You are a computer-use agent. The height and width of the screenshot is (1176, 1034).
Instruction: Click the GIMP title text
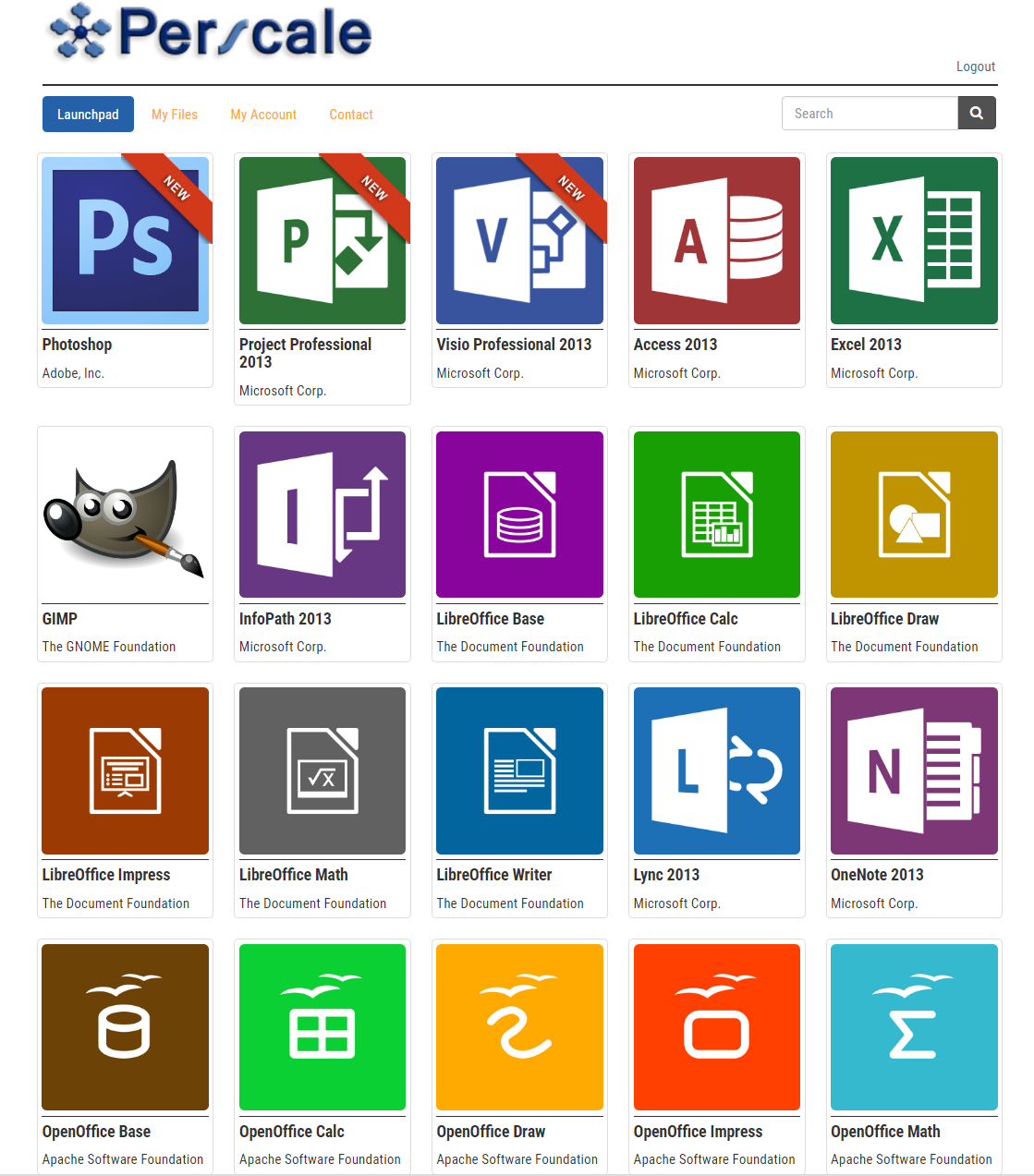click(60, 619)
